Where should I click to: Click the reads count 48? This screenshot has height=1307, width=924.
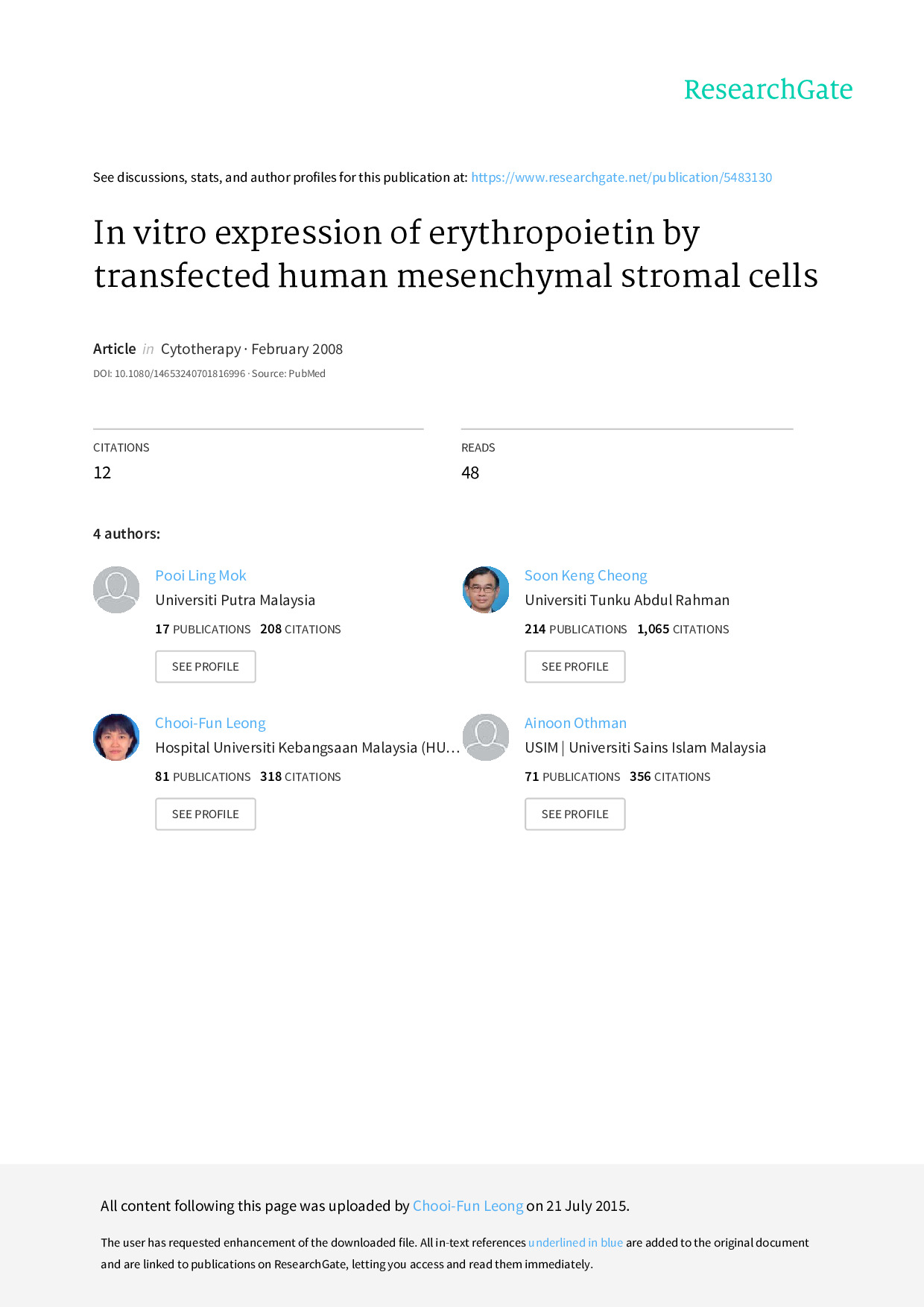[x=470, y=472]
